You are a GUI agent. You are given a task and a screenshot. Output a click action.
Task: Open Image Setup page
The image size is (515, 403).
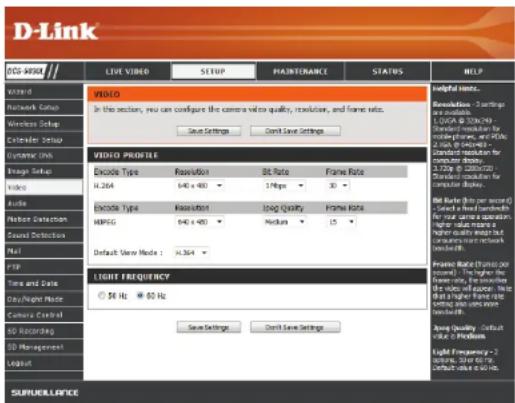pos(44,171)
